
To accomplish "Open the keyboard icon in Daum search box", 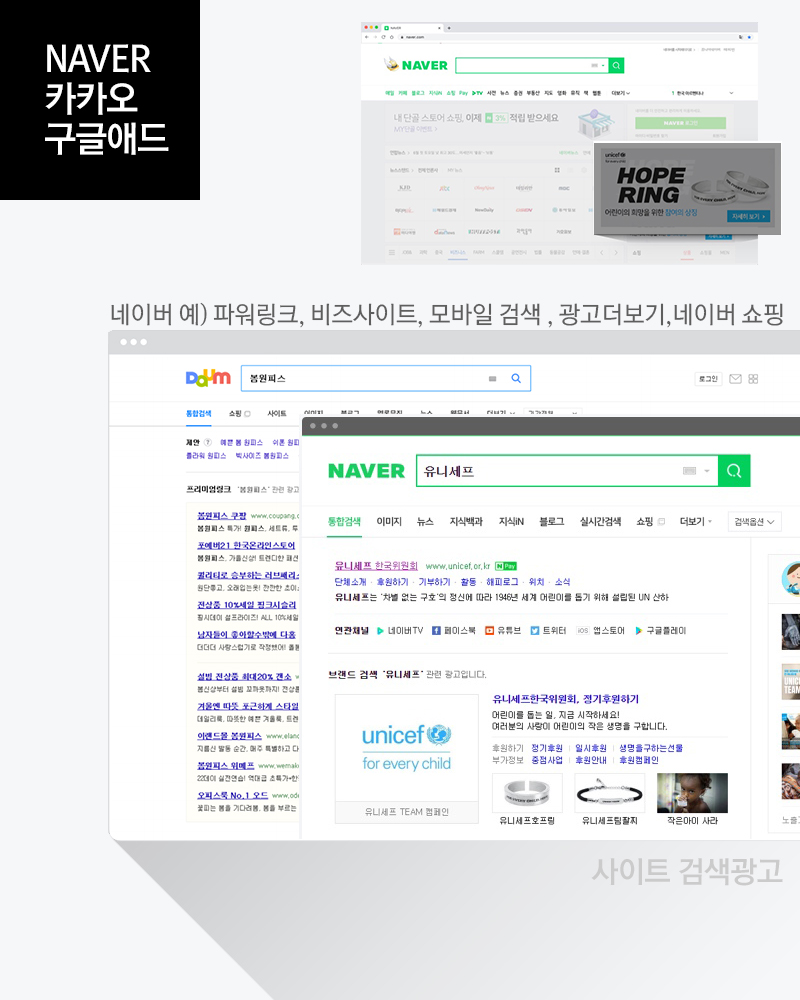I will pos(493,379).
